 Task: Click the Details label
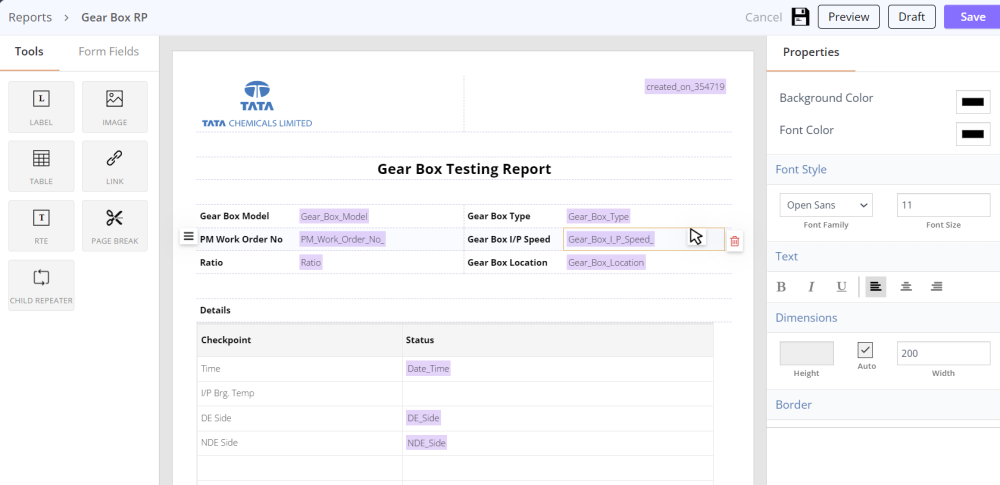[216, 310]
